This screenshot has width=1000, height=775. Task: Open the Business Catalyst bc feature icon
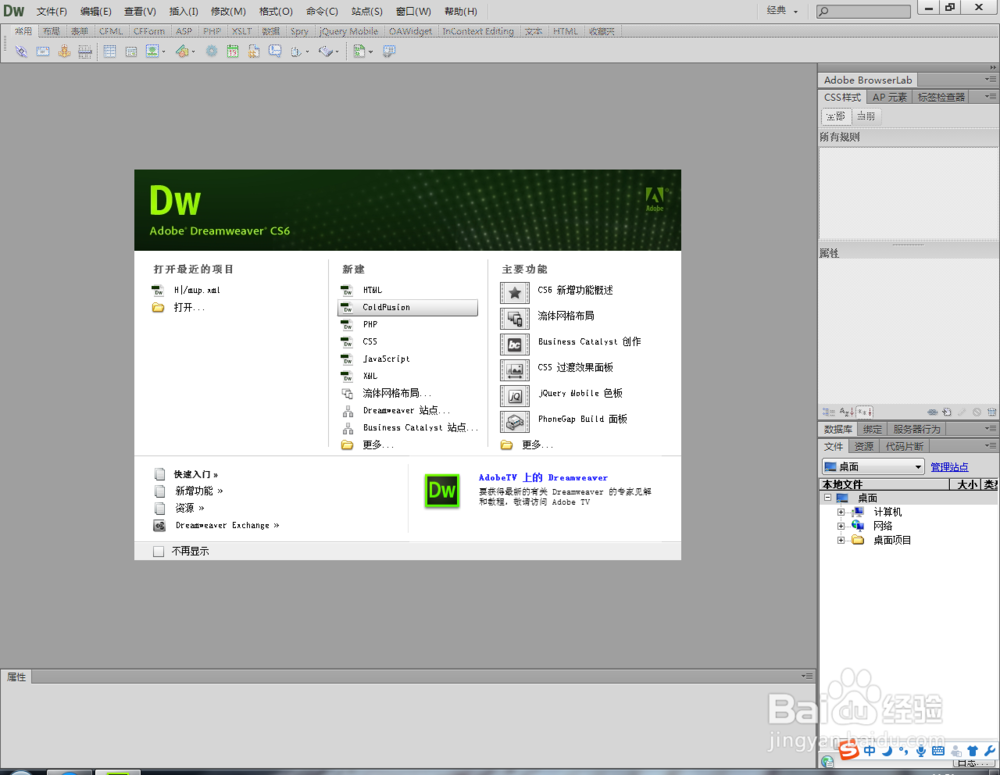[x=515, y=344]
